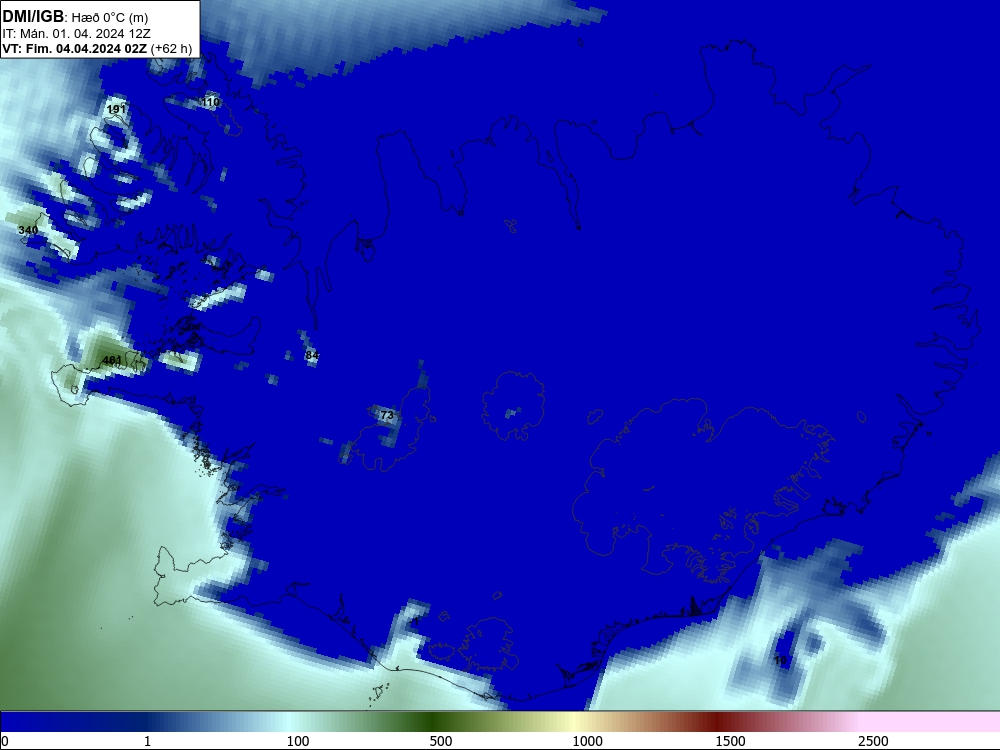Click the color scale tick label 1000
The width and height of the screenshot is (1000, 750).
pos(587,741)
